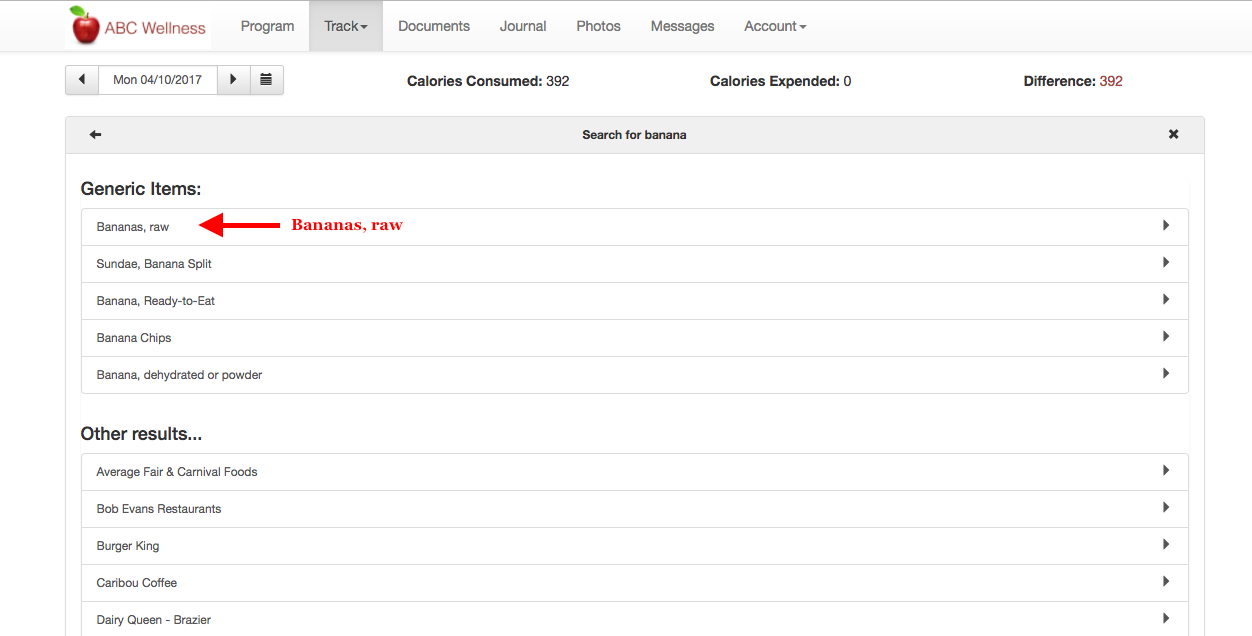The width and height of the screenshot is (1252, 636).
Task: Open the Account dropdown menu
Action: [x=775, y=26]
